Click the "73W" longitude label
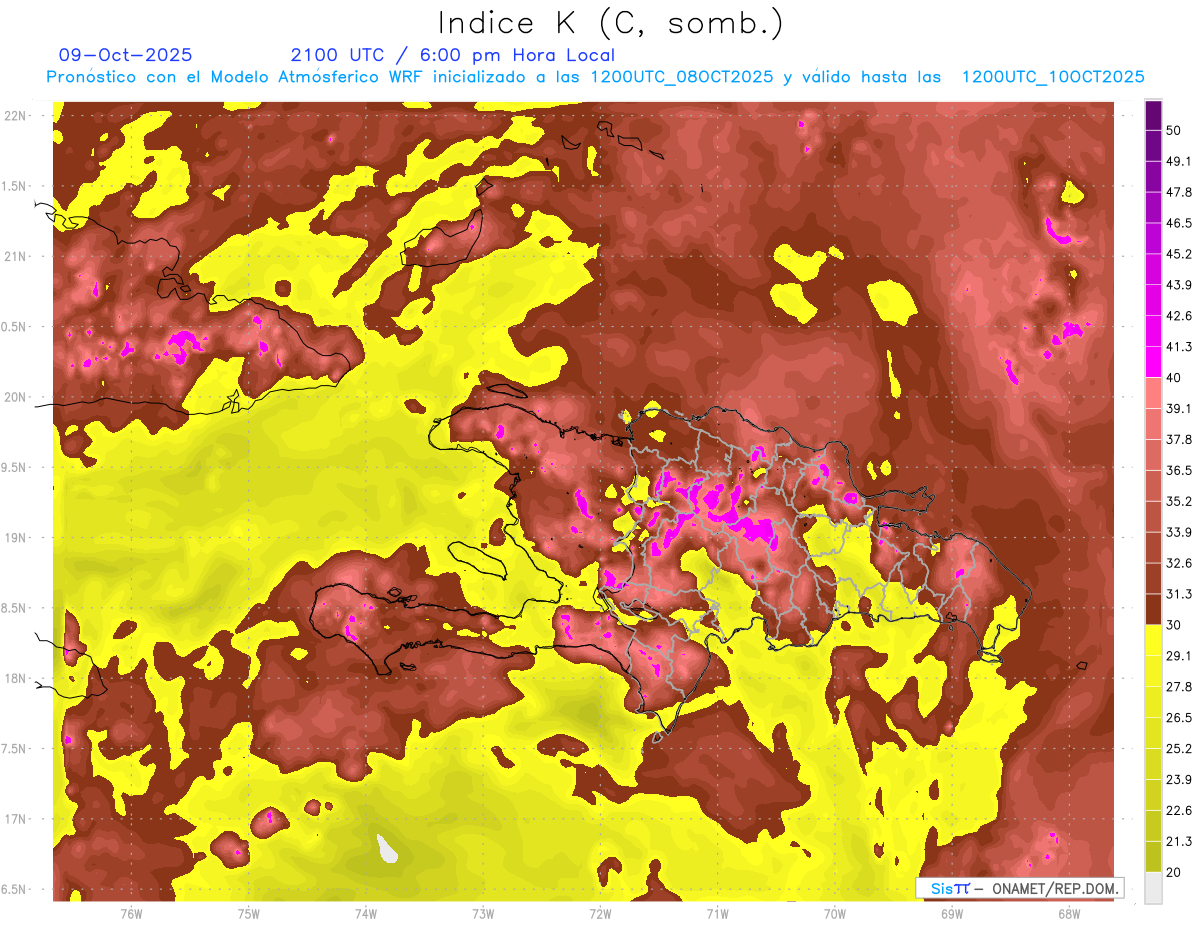 483,914
